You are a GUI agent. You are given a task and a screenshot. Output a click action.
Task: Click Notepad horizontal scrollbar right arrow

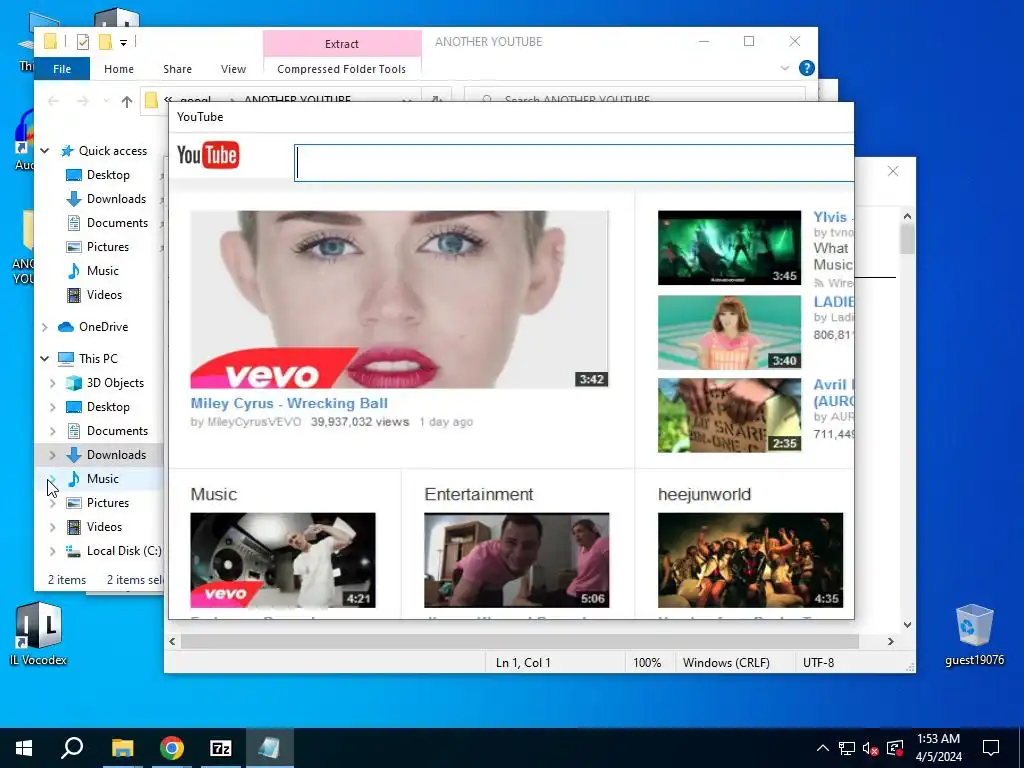click(891, 642)
